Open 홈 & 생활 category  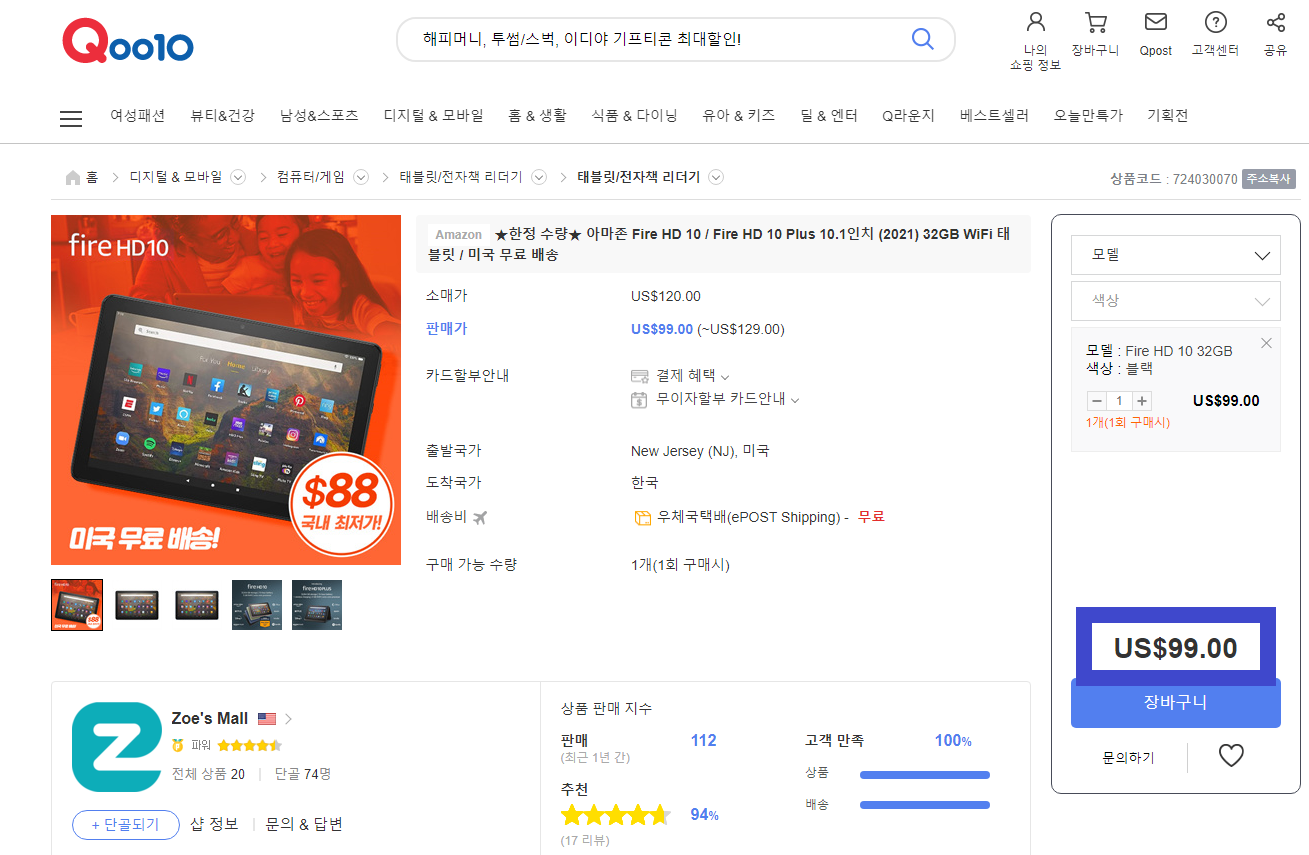[x=537, y=116]
